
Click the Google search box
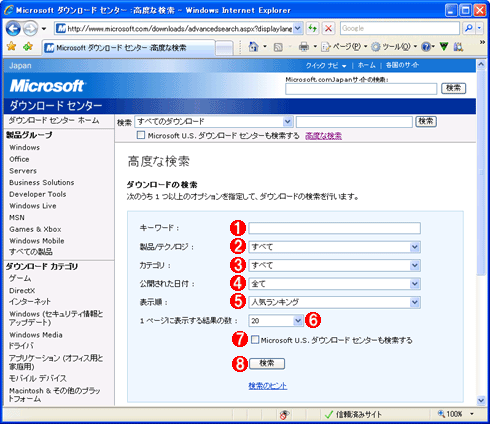tap(400, 28)
